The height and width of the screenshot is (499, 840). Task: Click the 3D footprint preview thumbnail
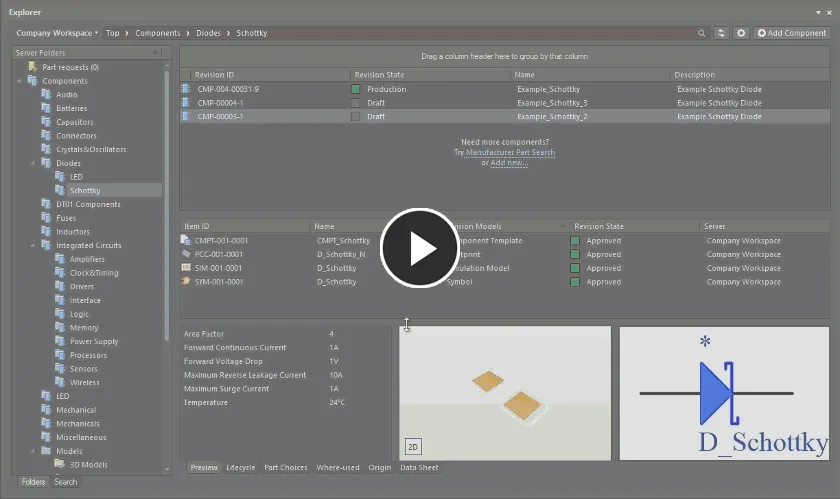(505, 393)
